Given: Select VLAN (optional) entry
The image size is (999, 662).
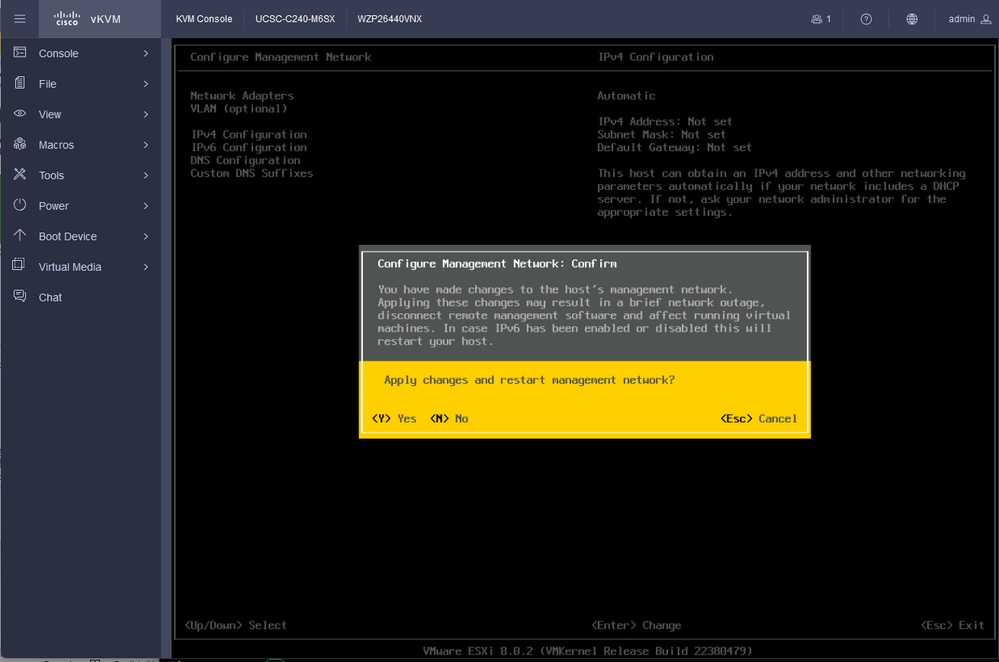Looking at the screenshot, I should click(239, 109).
